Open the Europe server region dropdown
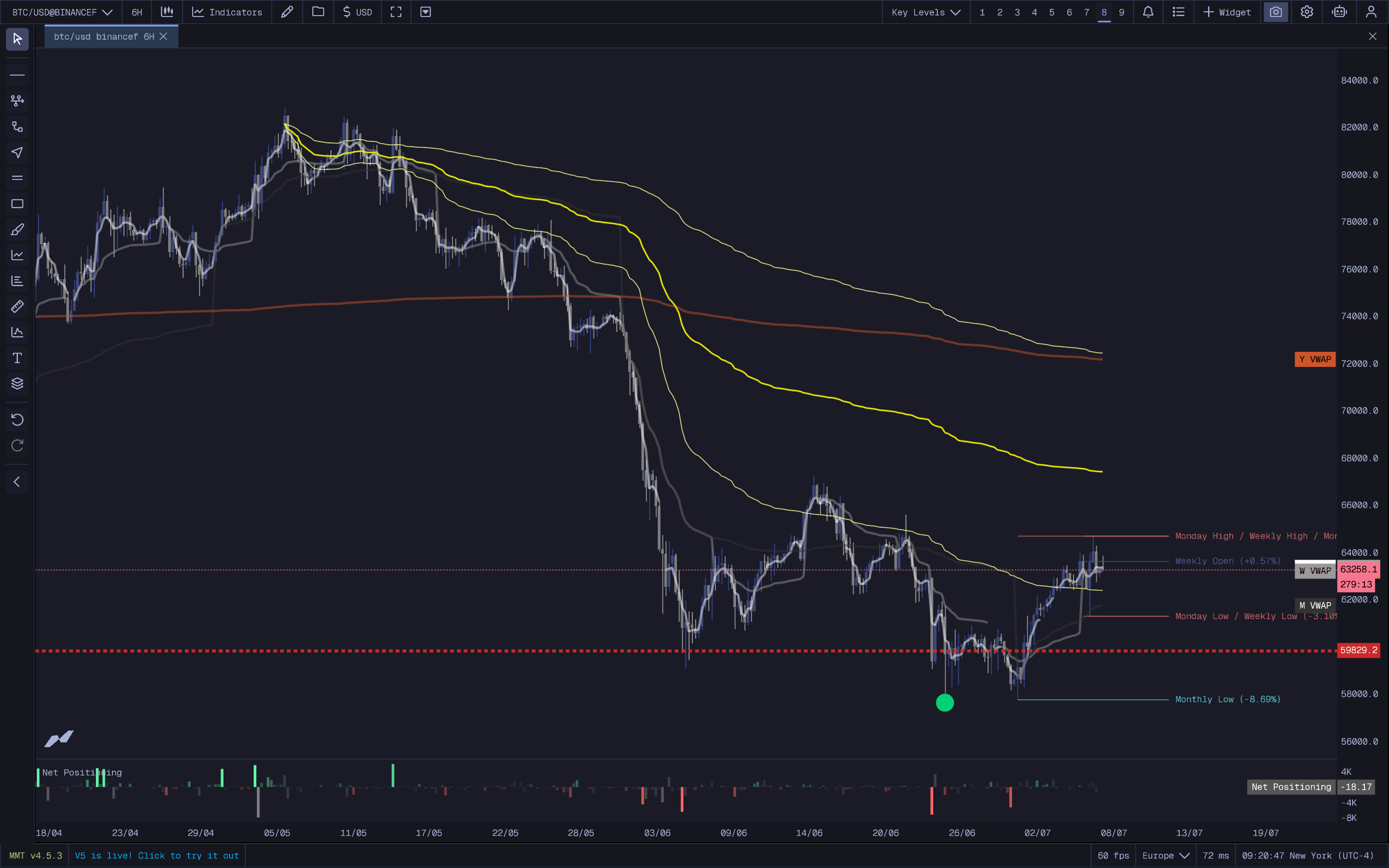This screenshot has height=868, width=1389. pyautogui.click(x=1166, y=855)
